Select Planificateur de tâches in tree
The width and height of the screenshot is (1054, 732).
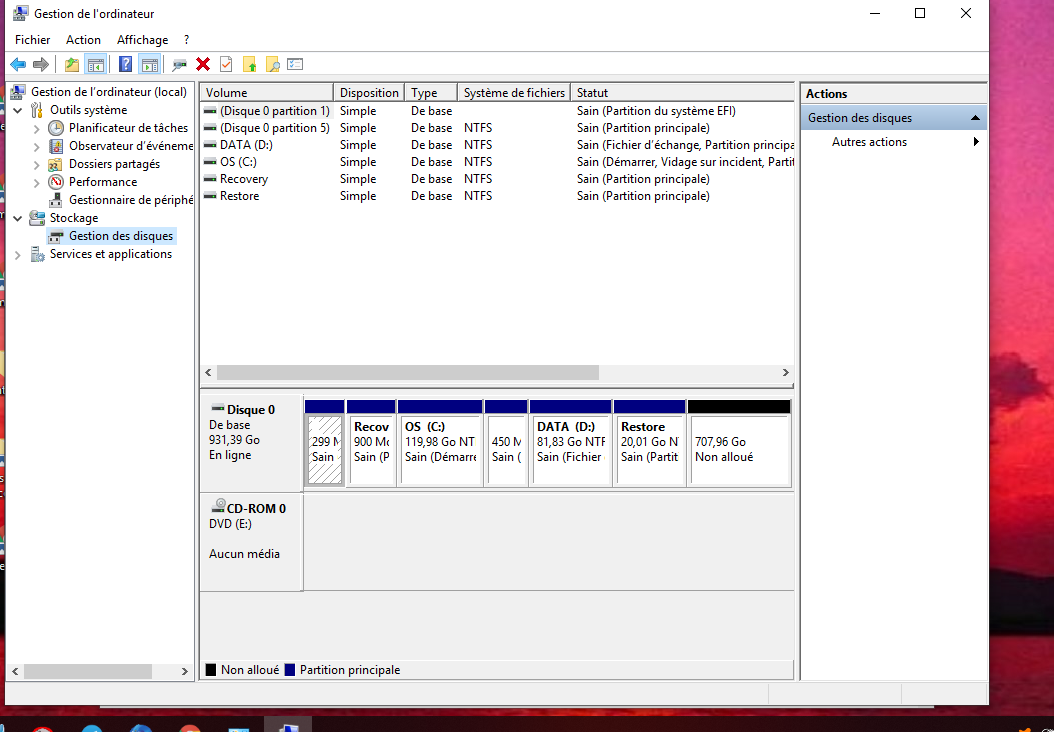click(128, 128)
